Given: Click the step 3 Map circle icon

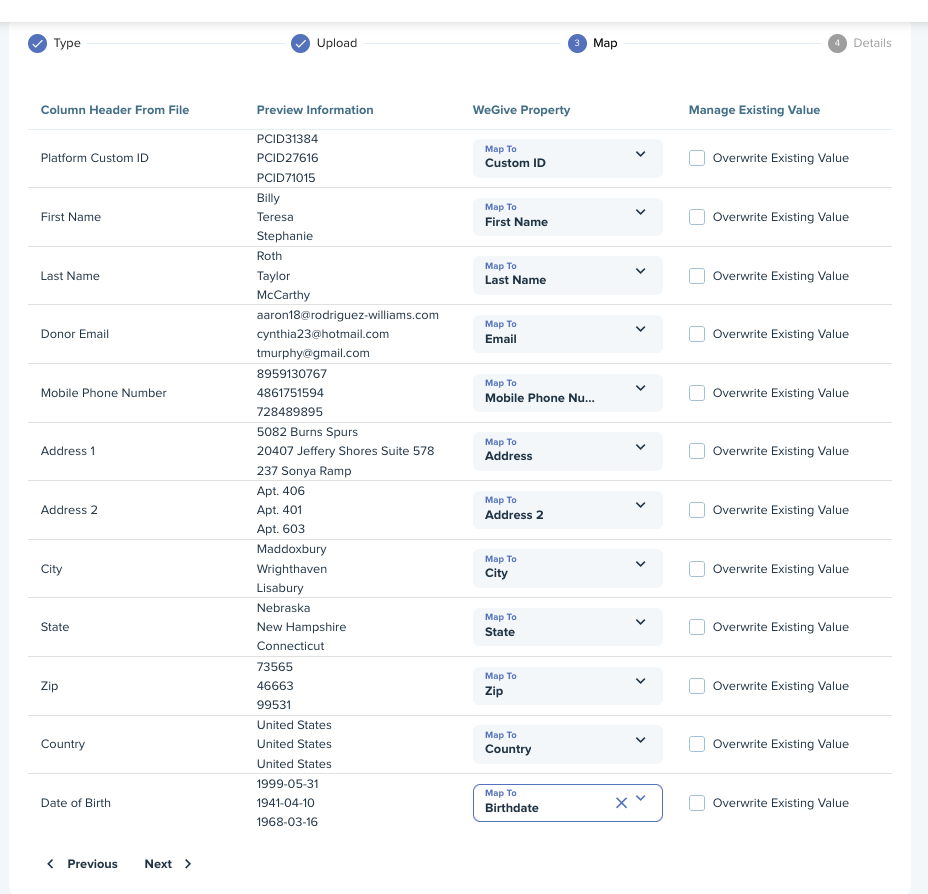Looking at the screenshot, I should pos(577,43).
